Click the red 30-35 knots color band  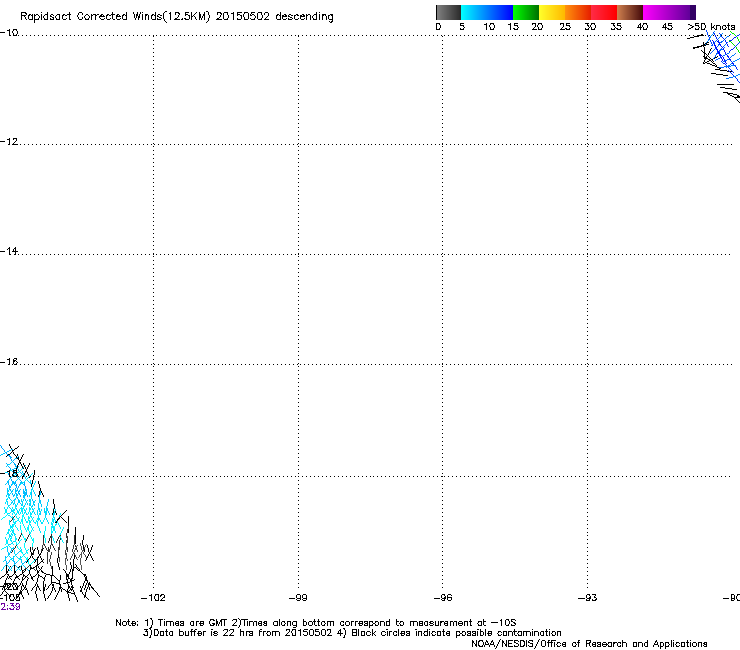[604, 12]
